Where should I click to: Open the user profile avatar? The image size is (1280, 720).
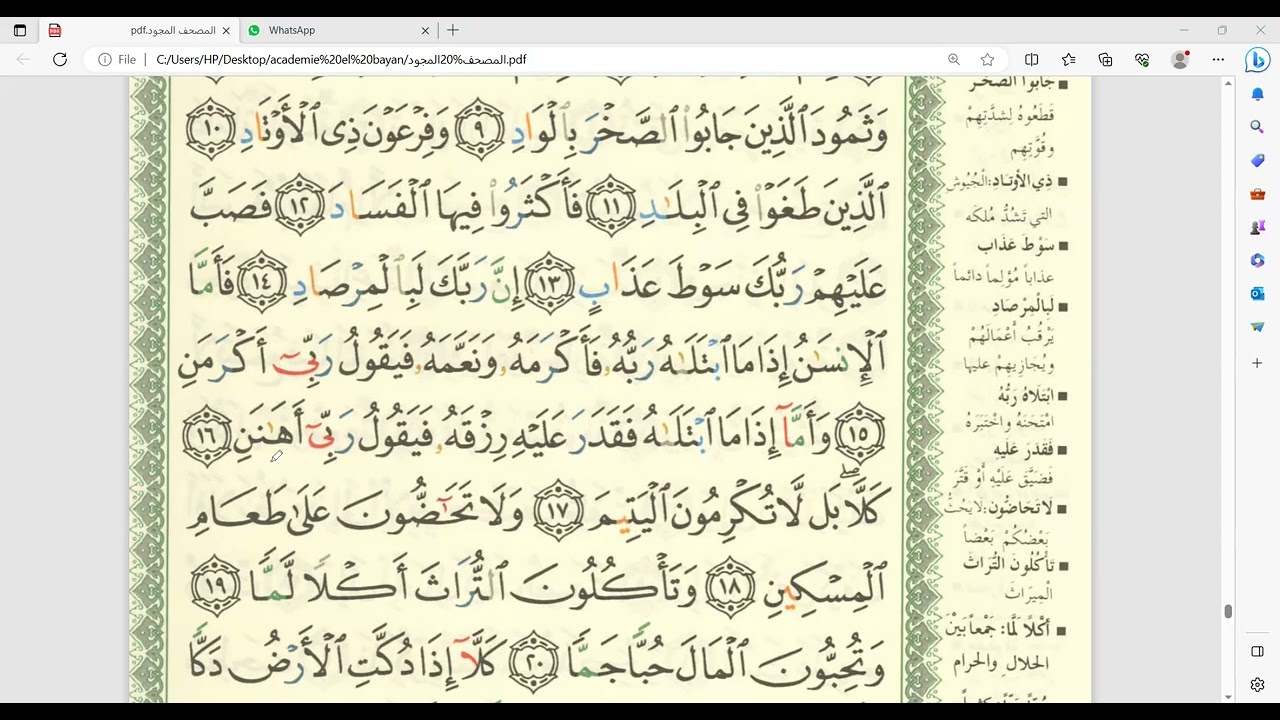point(1180,60)
